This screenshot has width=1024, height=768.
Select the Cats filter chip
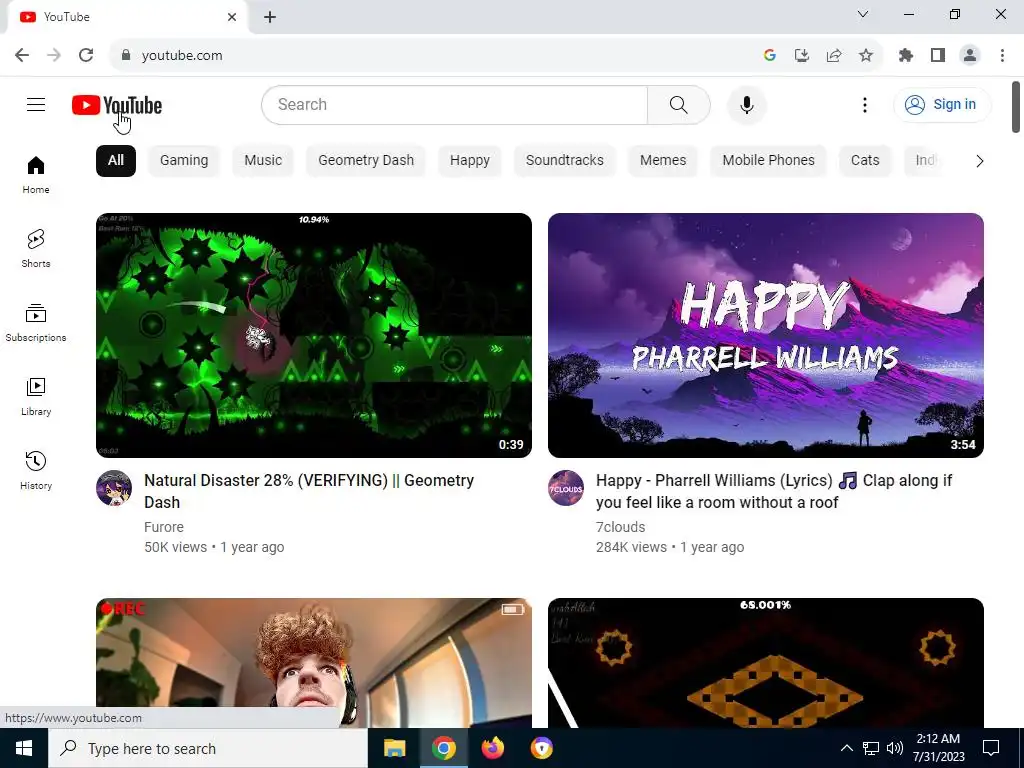point(865,161)
